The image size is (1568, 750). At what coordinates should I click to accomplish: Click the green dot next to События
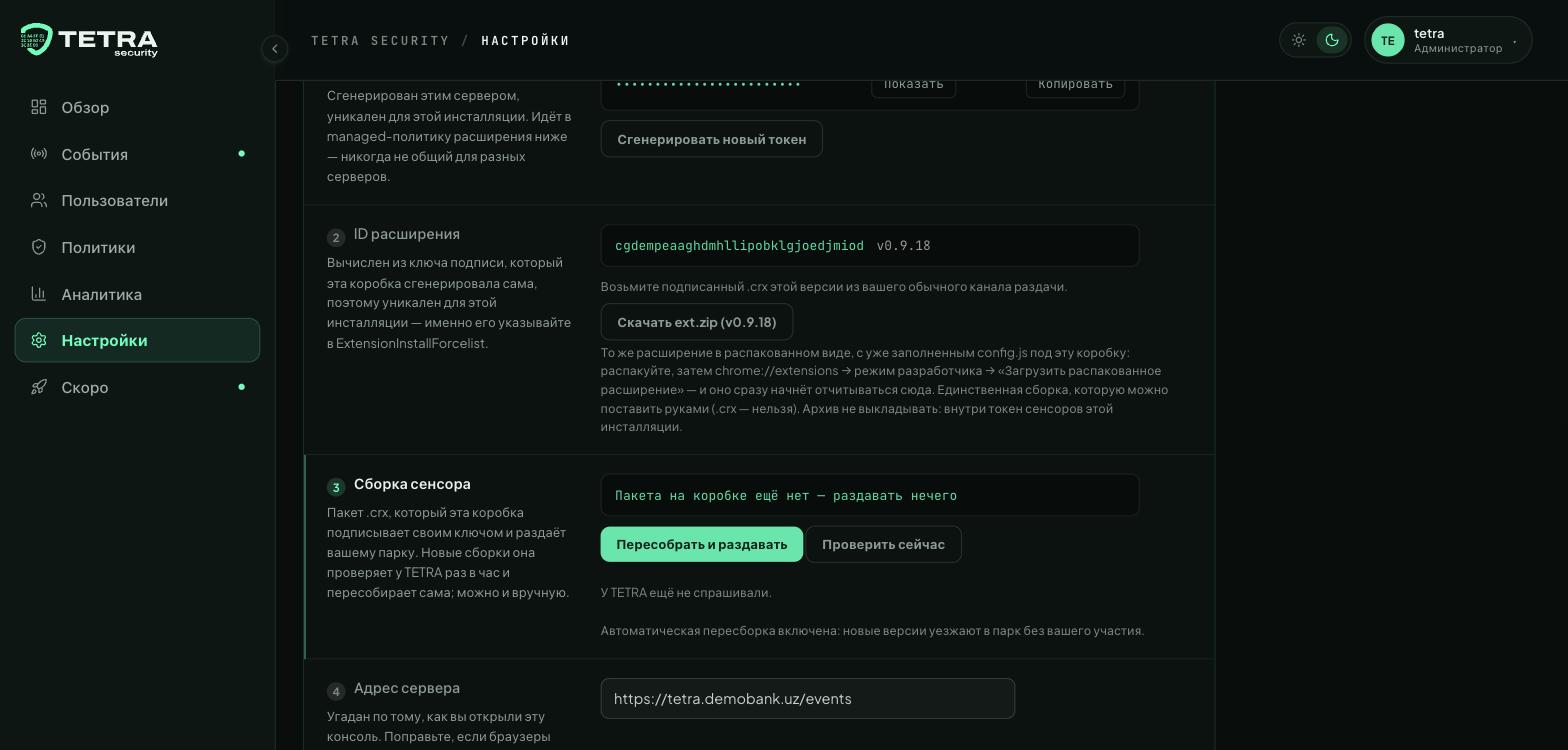241,154
